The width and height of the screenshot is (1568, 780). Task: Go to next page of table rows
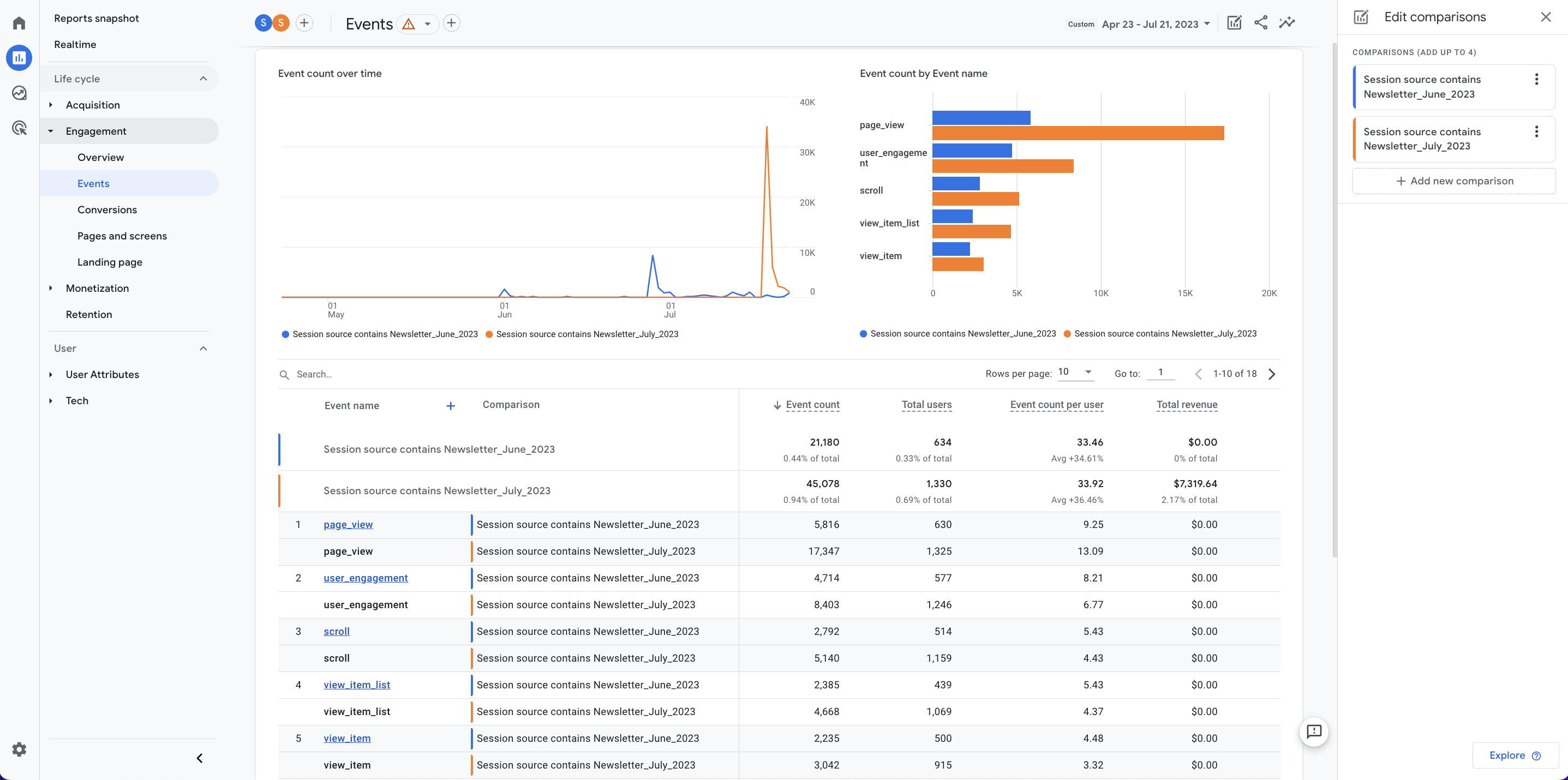pos(1272,374)
